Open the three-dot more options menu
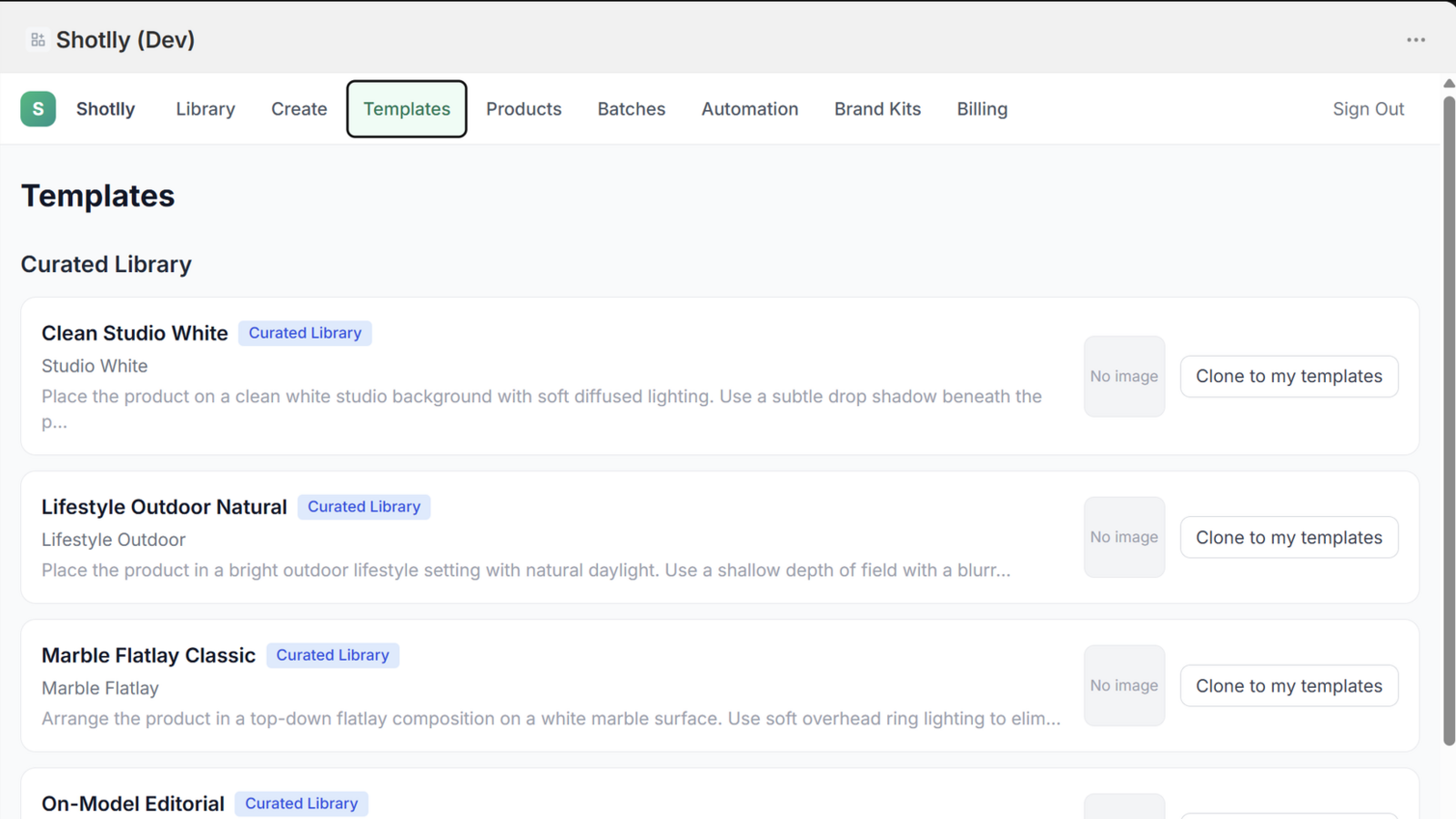Image resolution: width=1456 pixels, height=819 pixels. (1416, 40)
